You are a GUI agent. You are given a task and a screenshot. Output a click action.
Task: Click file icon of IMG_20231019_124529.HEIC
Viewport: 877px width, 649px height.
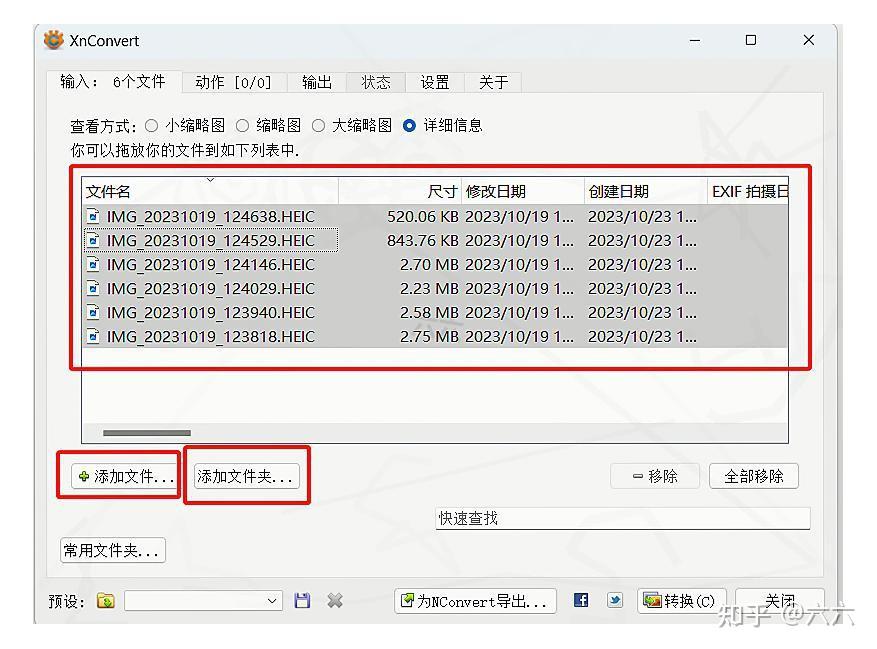(x=93, y=240)
